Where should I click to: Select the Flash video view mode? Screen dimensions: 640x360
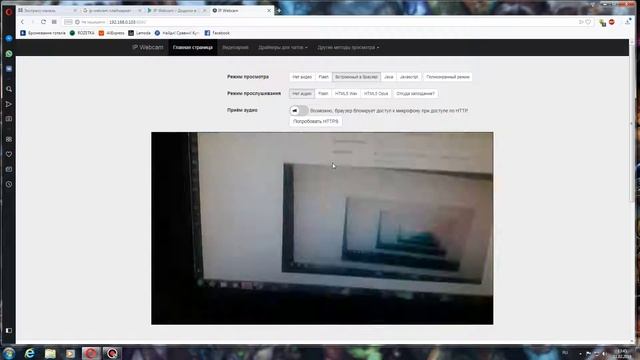click(323, 77)
